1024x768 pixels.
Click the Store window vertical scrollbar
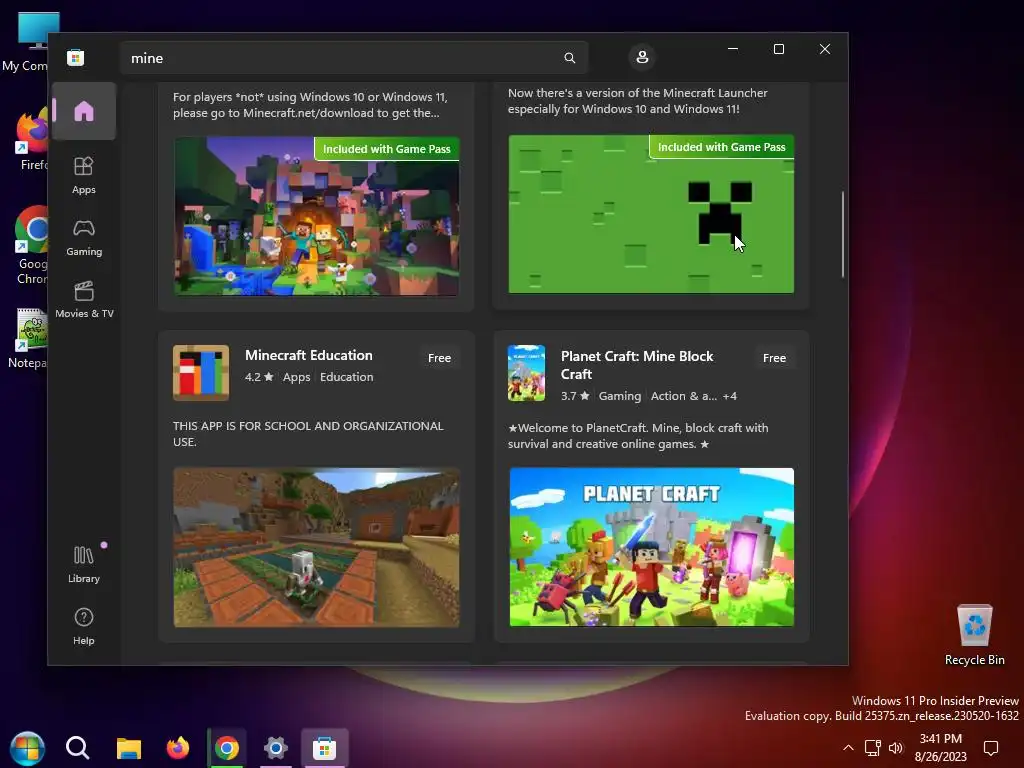pos(842,234)
